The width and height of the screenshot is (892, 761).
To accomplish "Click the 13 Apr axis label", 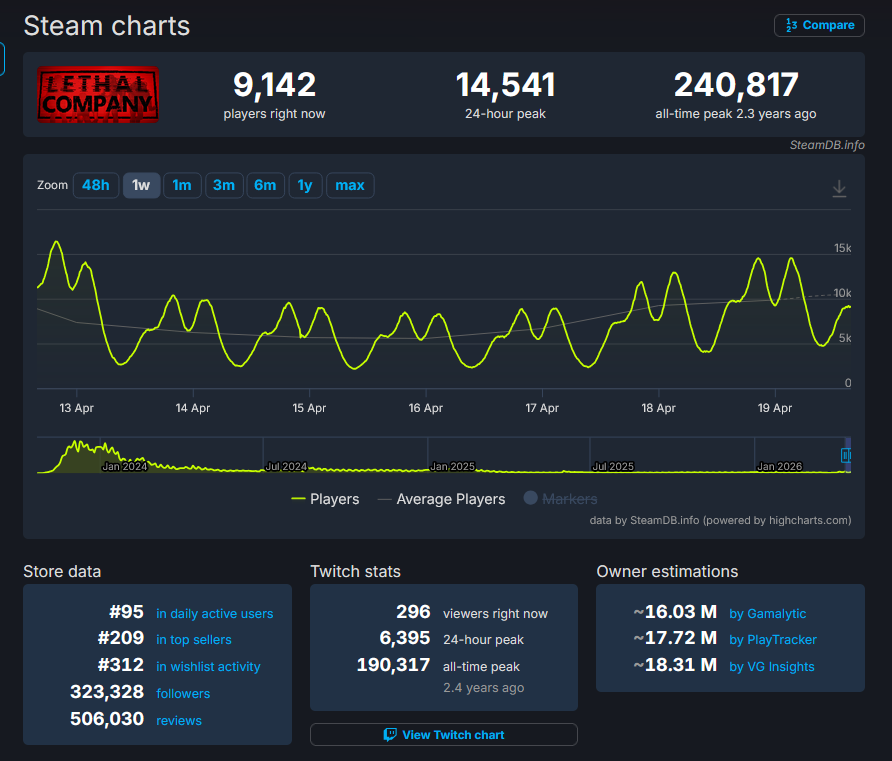I will click(76, 408).
